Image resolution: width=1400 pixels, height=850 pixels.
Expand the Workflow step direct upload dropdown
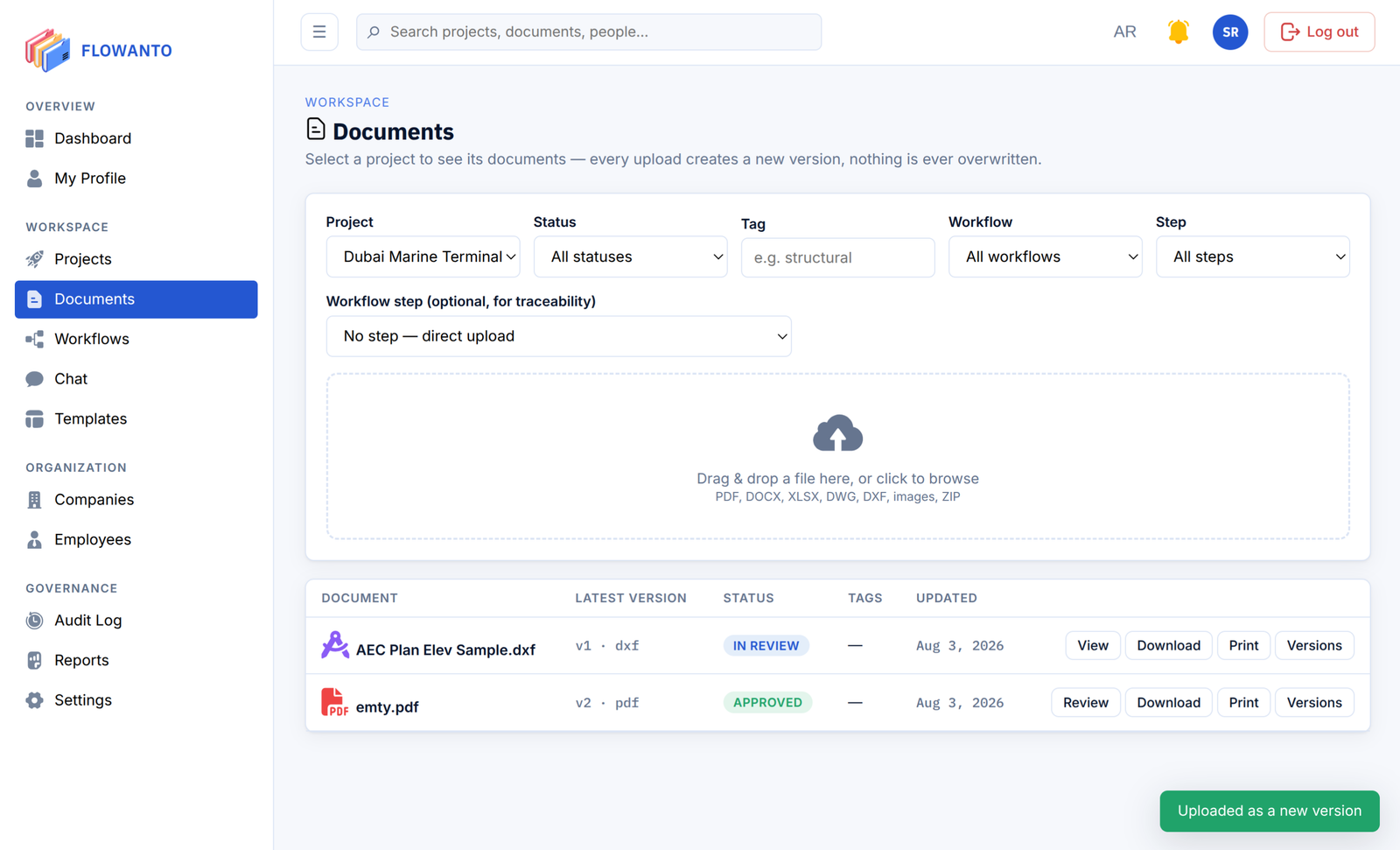(558, 336)
